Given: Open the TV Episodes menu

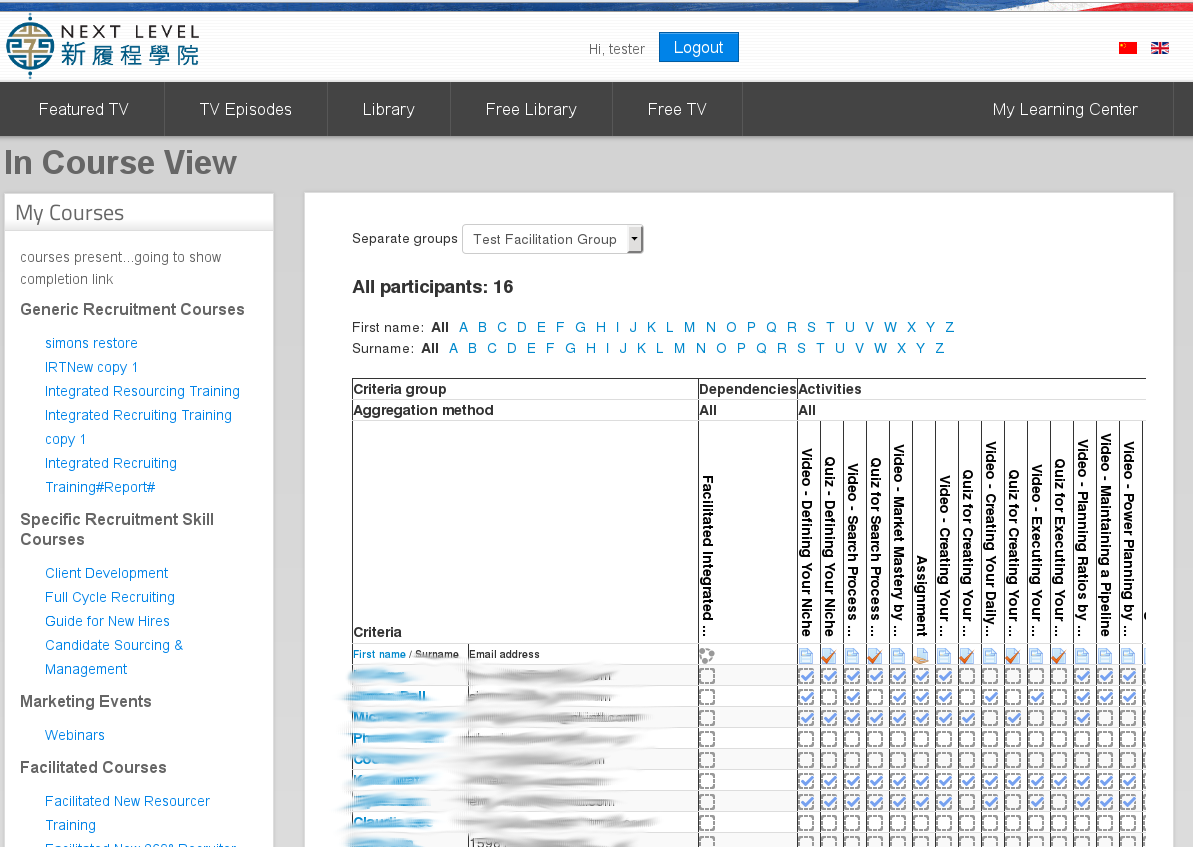Looking at the screenshot, I should (x=245, y=109).
